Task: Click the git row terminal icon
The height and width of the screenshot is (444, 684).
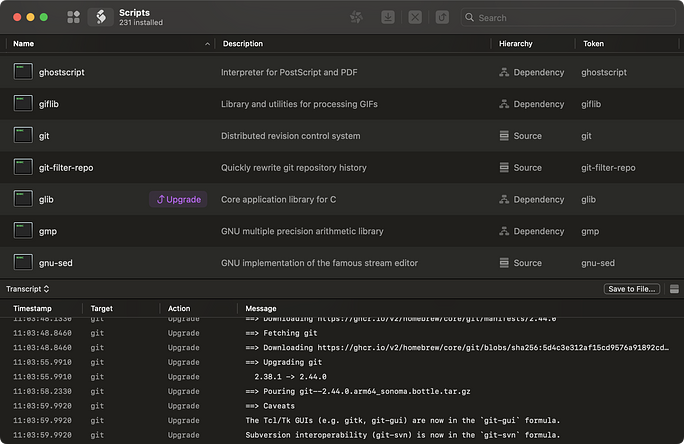Action: [x=23, y=135]
